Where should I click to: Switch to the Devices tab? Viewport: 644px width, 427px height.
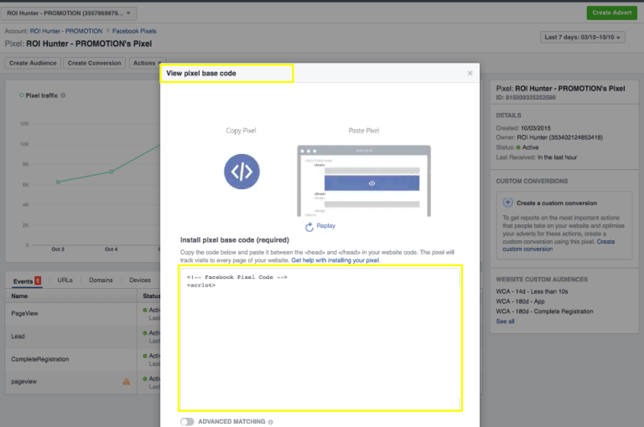[140, 280]
